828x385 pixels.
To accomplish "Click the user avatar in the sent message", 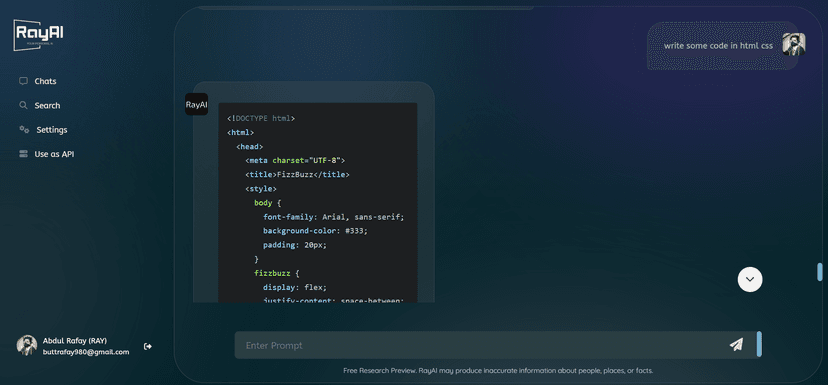I will [794, 44].
